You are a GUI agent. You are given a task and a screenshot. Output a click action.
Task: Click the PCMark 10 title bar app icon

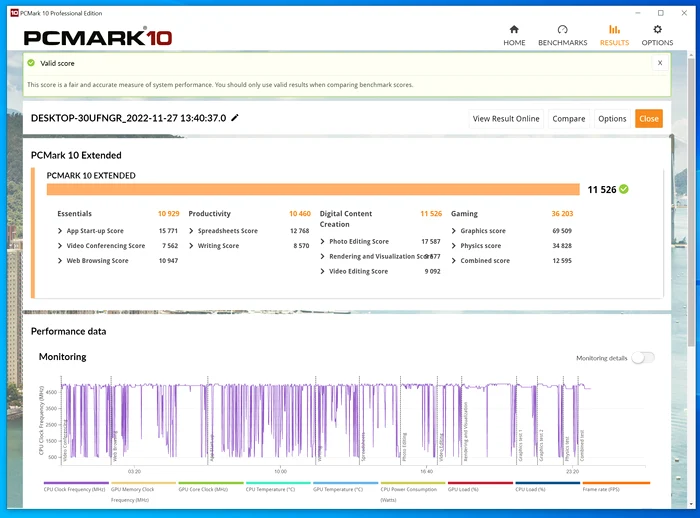point(14,13)
